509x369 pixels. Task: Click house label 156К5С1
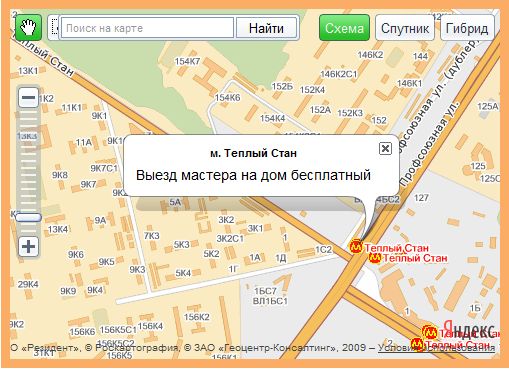tap(118, 330)
